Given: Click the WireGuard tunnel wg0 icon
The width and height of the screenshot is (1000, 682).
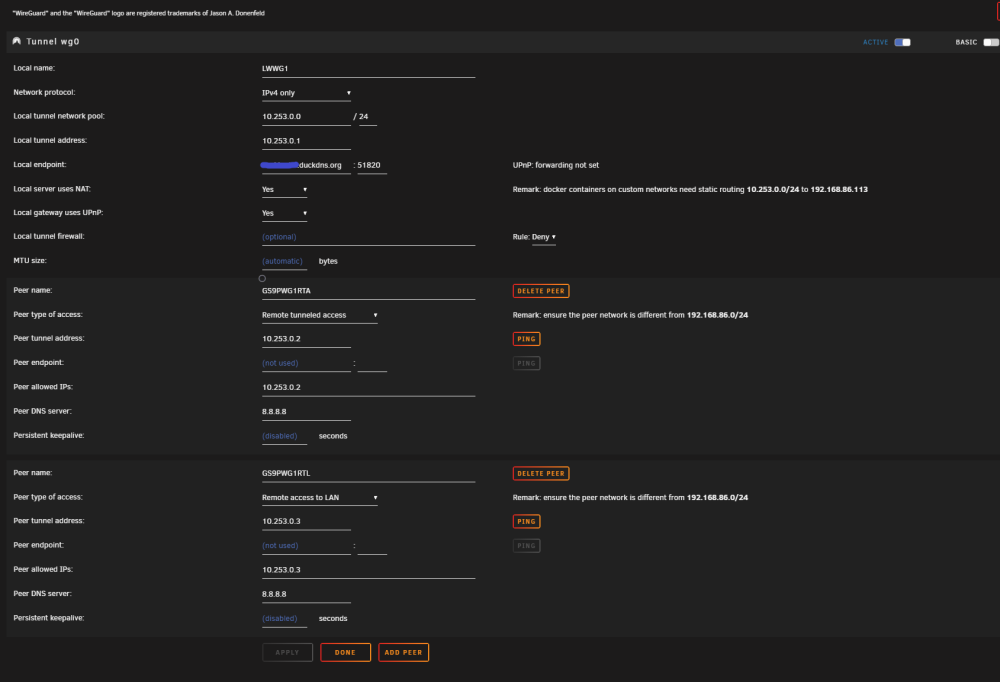Looking at the screenshot, I should [17, 41].
